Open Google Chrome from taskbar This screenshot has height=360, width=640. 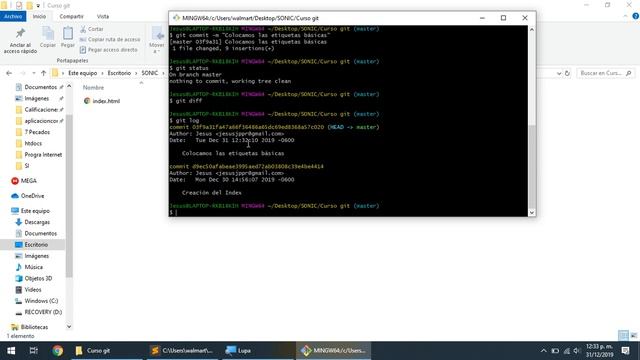click(58, 351)
